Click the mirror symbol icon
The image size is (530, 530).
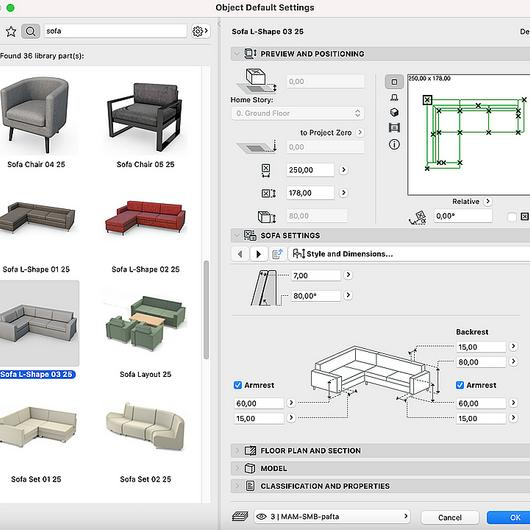pyautogui.click(x=525, y=216)
